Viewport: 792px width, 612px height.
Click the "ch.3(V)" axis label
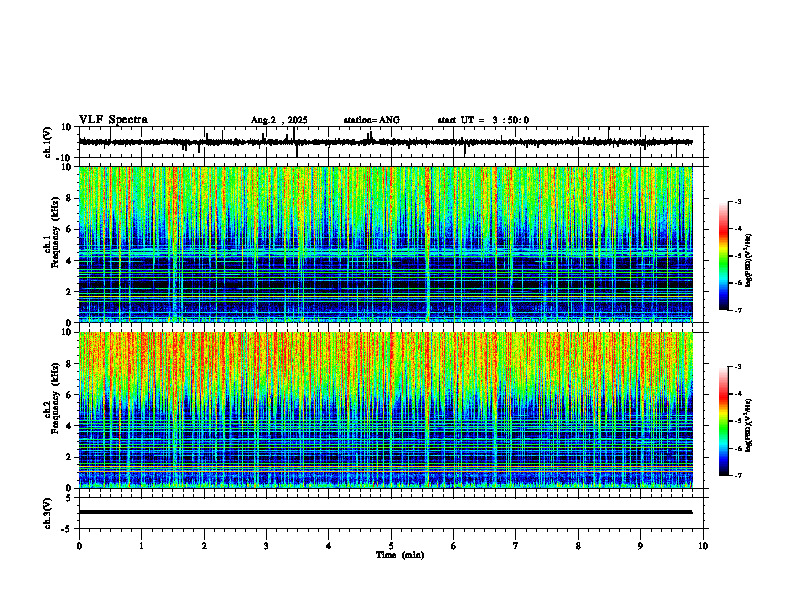tap(48, 513)
